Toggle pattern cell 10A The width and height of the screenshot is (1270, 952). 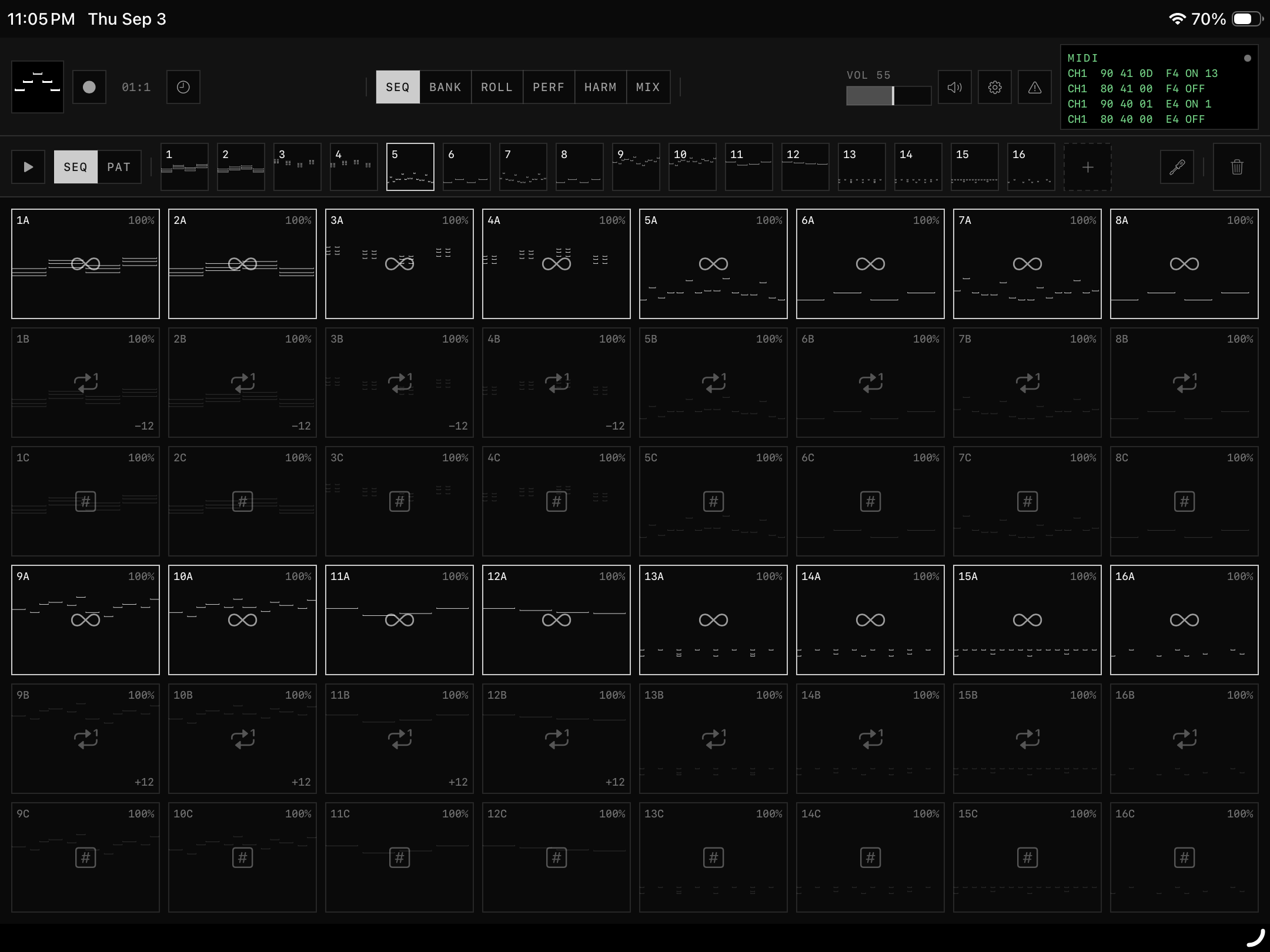coord(242,620)
